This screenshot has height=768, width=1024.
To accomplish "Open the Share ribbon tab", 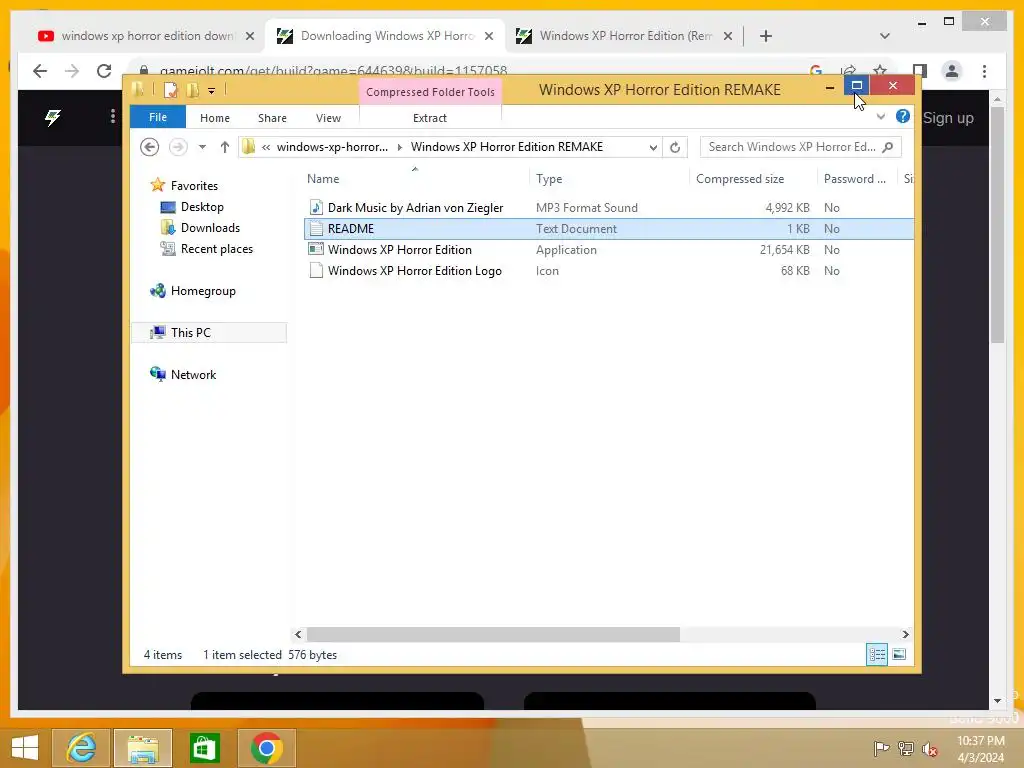I will 272,118.
